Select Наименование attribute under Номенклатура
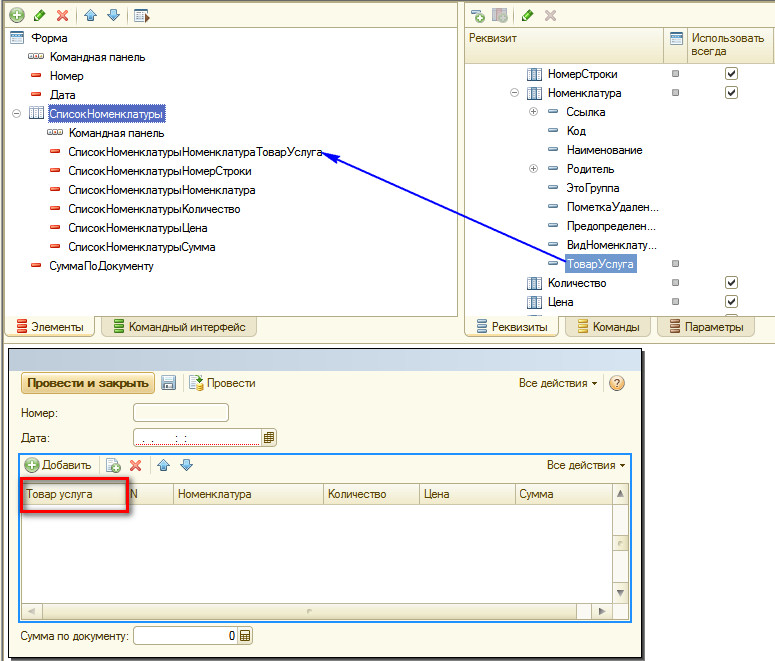Screen dimensions: 775x661 pyautogui.click(x=604, y=150)
